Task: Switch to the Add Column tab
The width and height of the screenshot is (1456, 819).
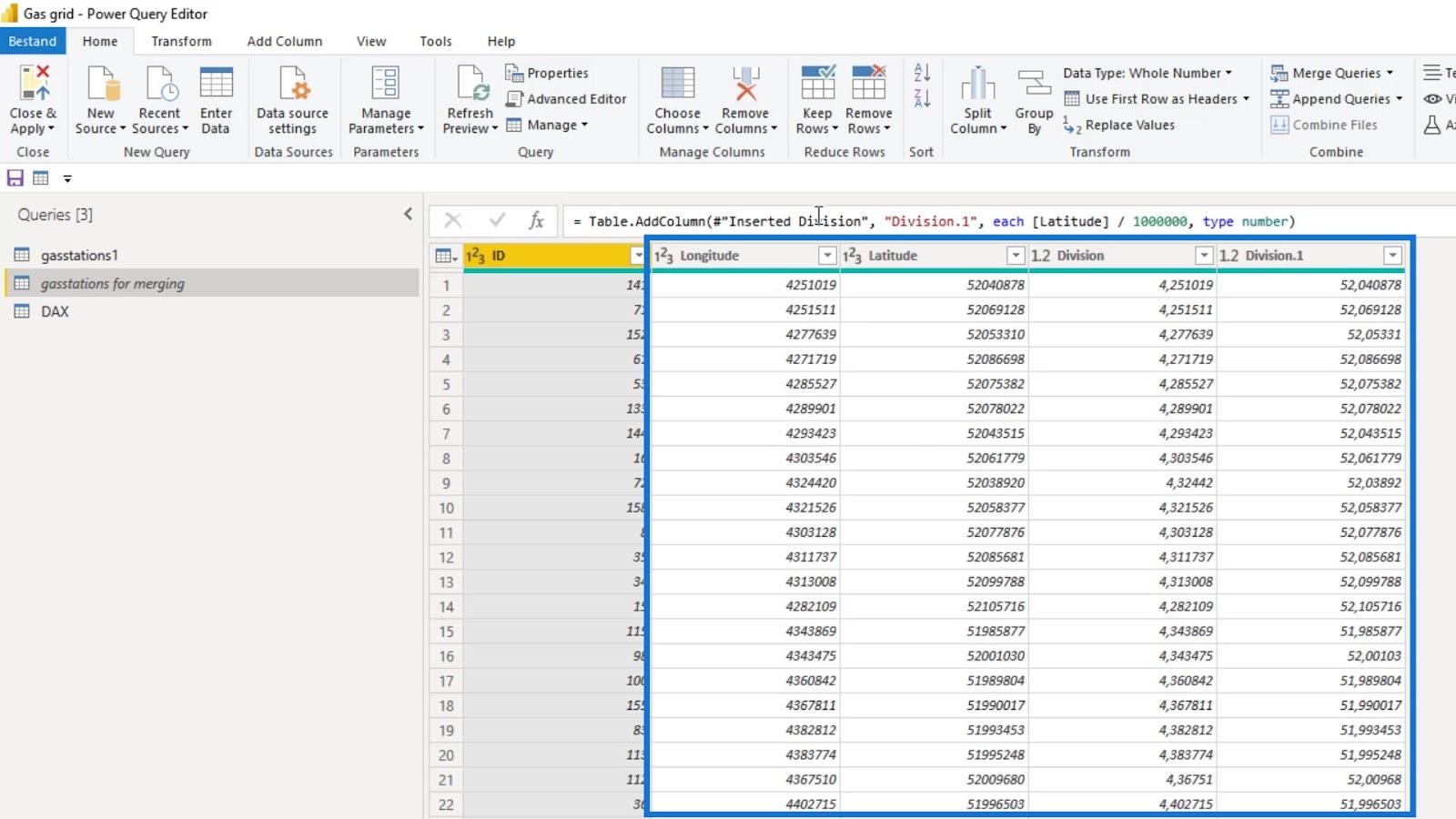Action: pos(285,41)
